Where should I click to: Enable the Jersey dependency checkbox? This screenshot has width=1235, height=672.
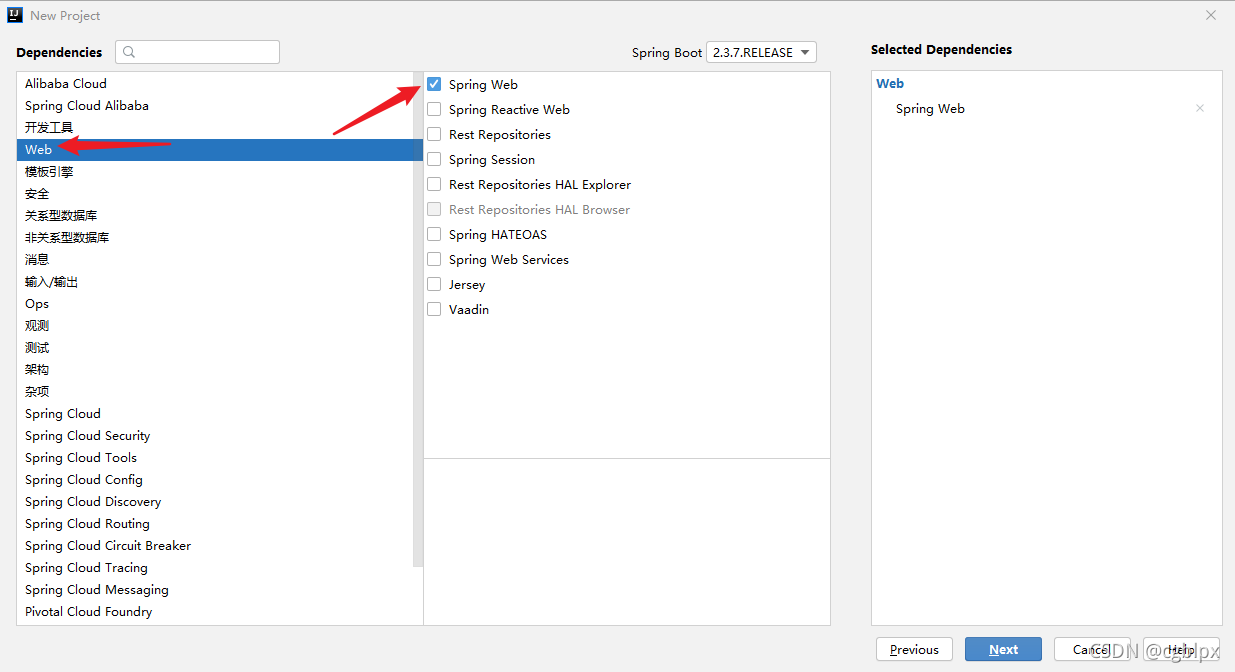click(434, 284)
